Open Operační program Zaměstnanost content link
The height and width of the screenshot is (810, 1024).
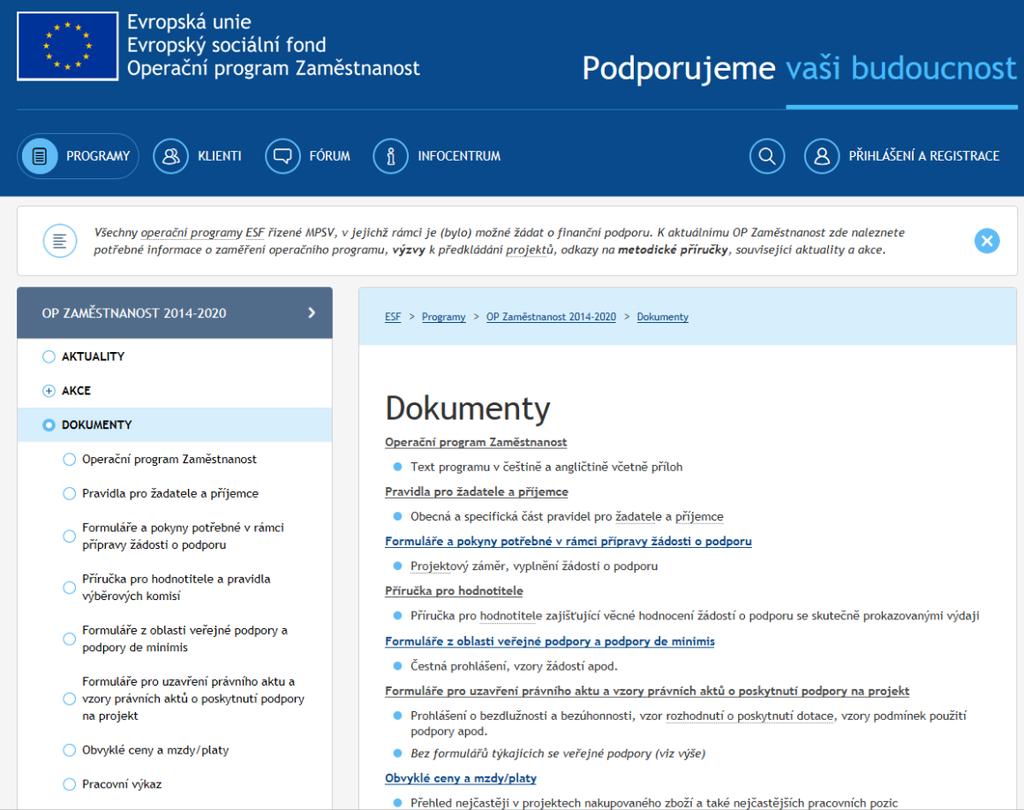tap(475, 442)
